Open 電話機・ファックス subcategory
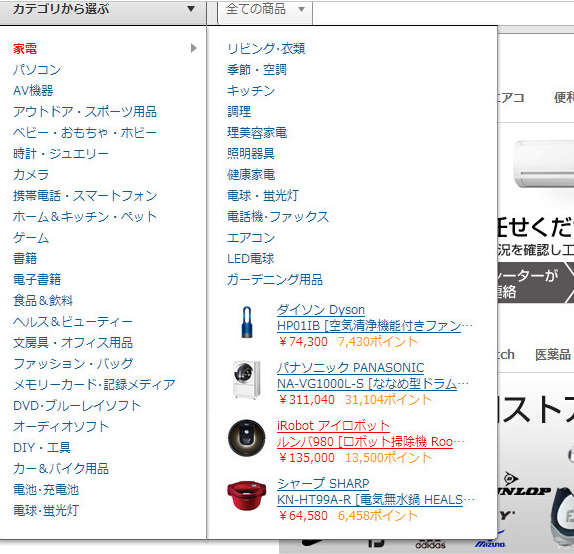This screenshot has height=554, width=574. tap(278, 216)
